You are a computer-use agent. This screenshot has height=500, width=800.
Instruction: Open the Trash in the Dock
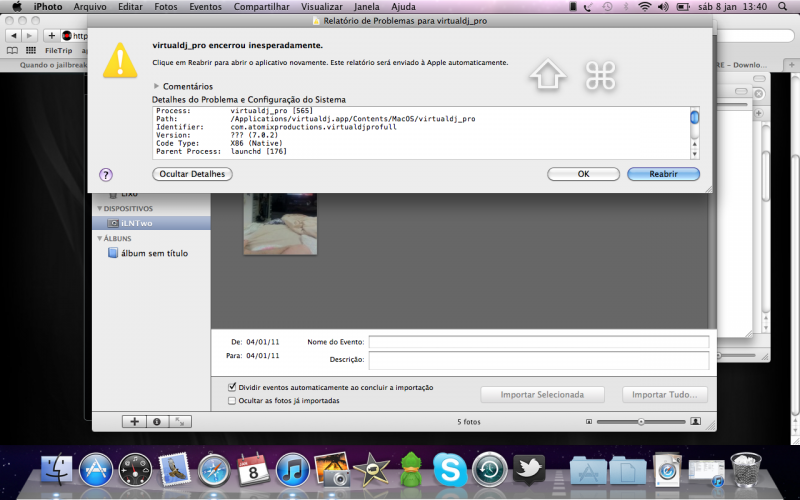click(745, 469)
